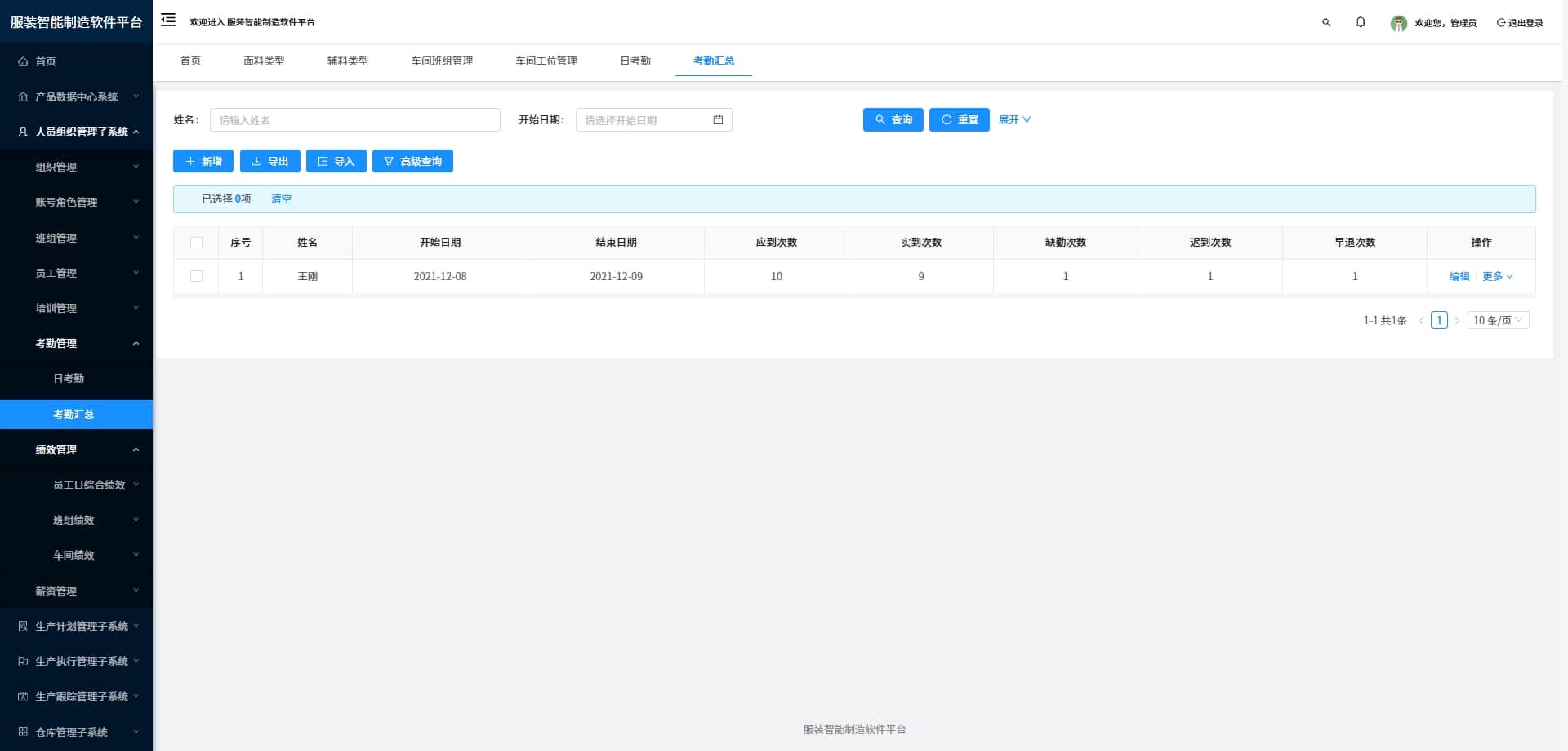Switch to the 车间工位管理 tab
Viewport: 1568px width, 751px height.
point(546,61)
